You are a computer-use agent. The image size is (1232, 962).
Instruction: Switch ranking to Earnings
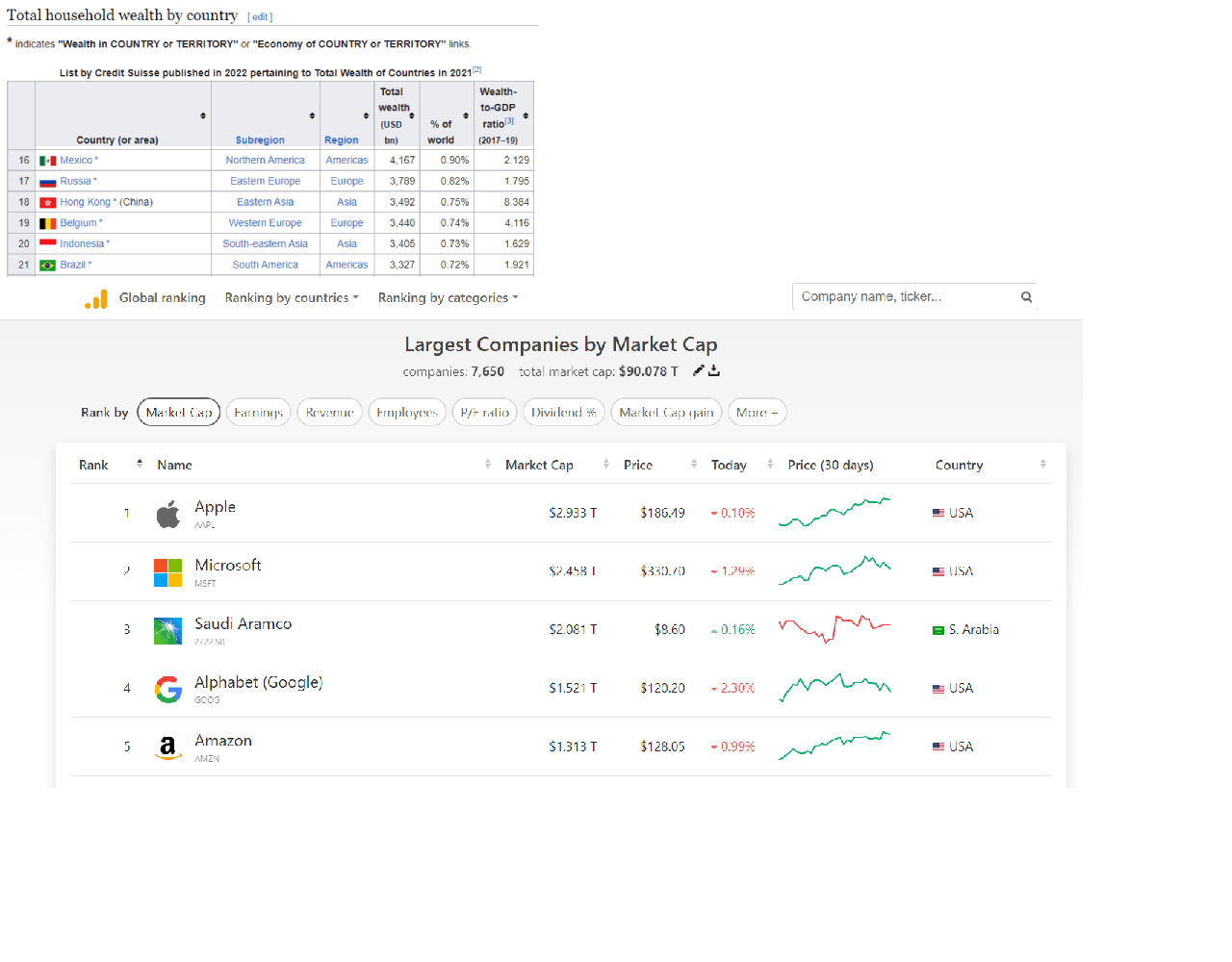[259, 413]
